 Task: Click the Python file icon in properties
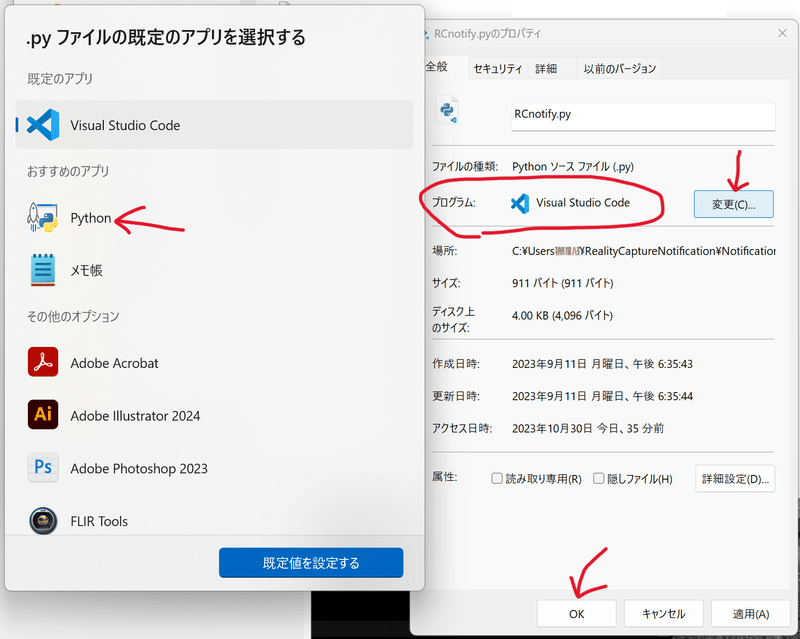(x=447, y=111)
